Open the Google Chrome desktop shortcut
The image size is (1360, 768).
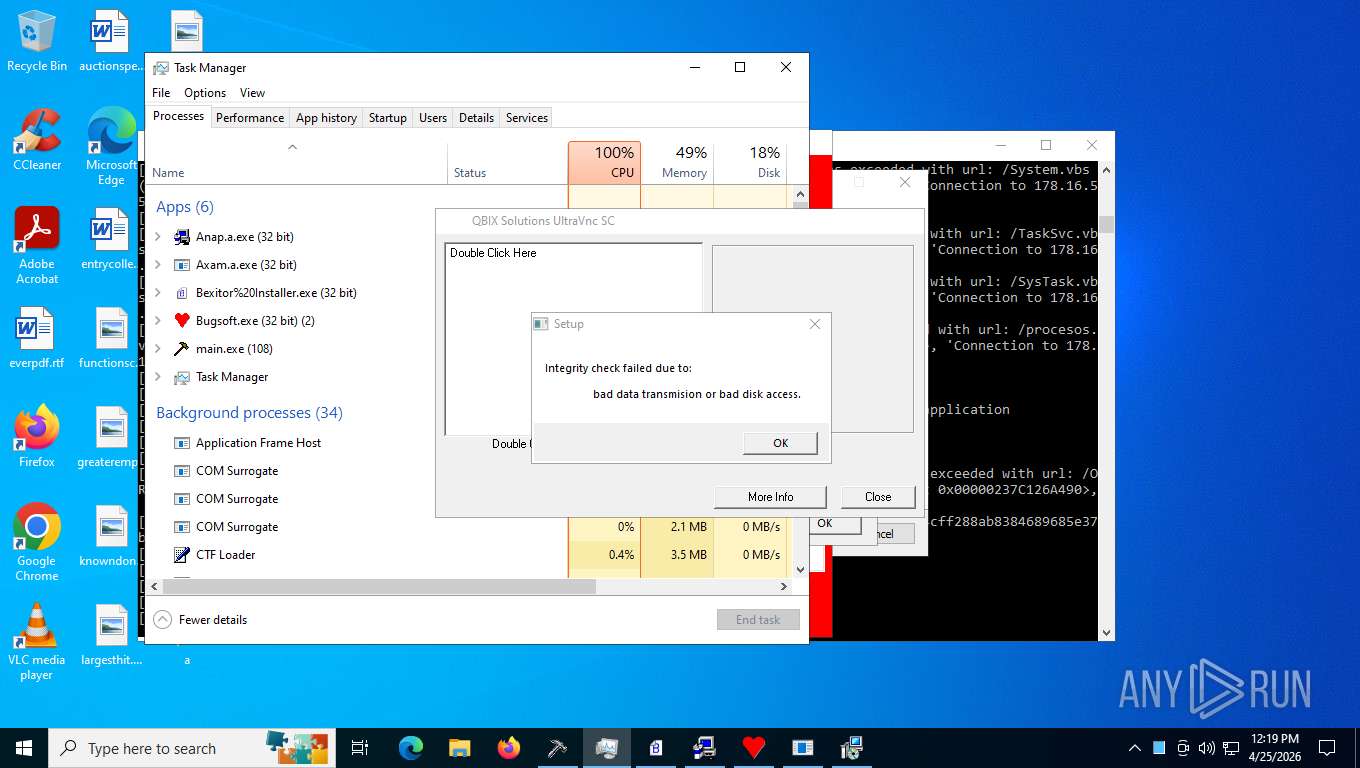(x=37, y=542)
